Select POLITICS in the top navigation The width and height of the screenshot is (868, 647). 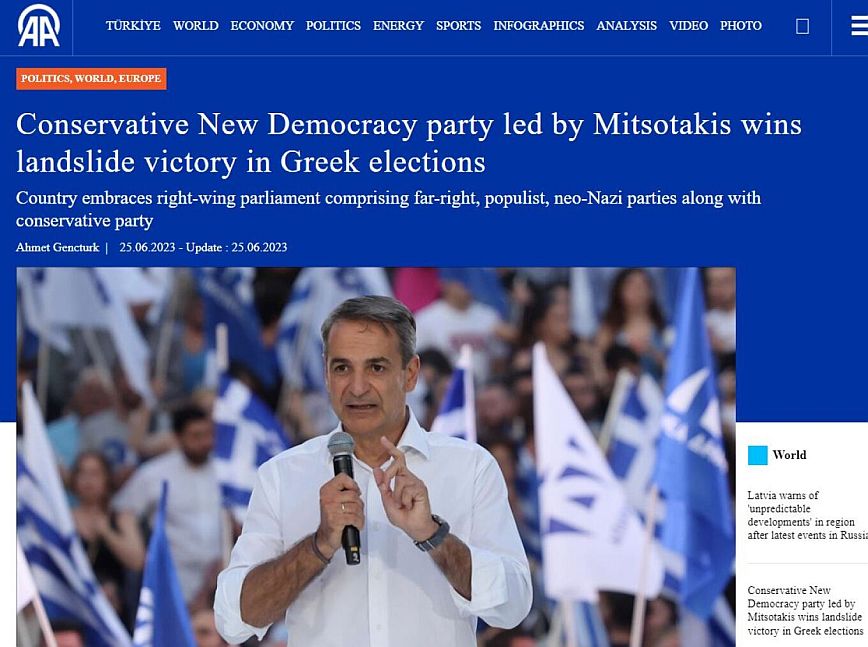point(333,25)
